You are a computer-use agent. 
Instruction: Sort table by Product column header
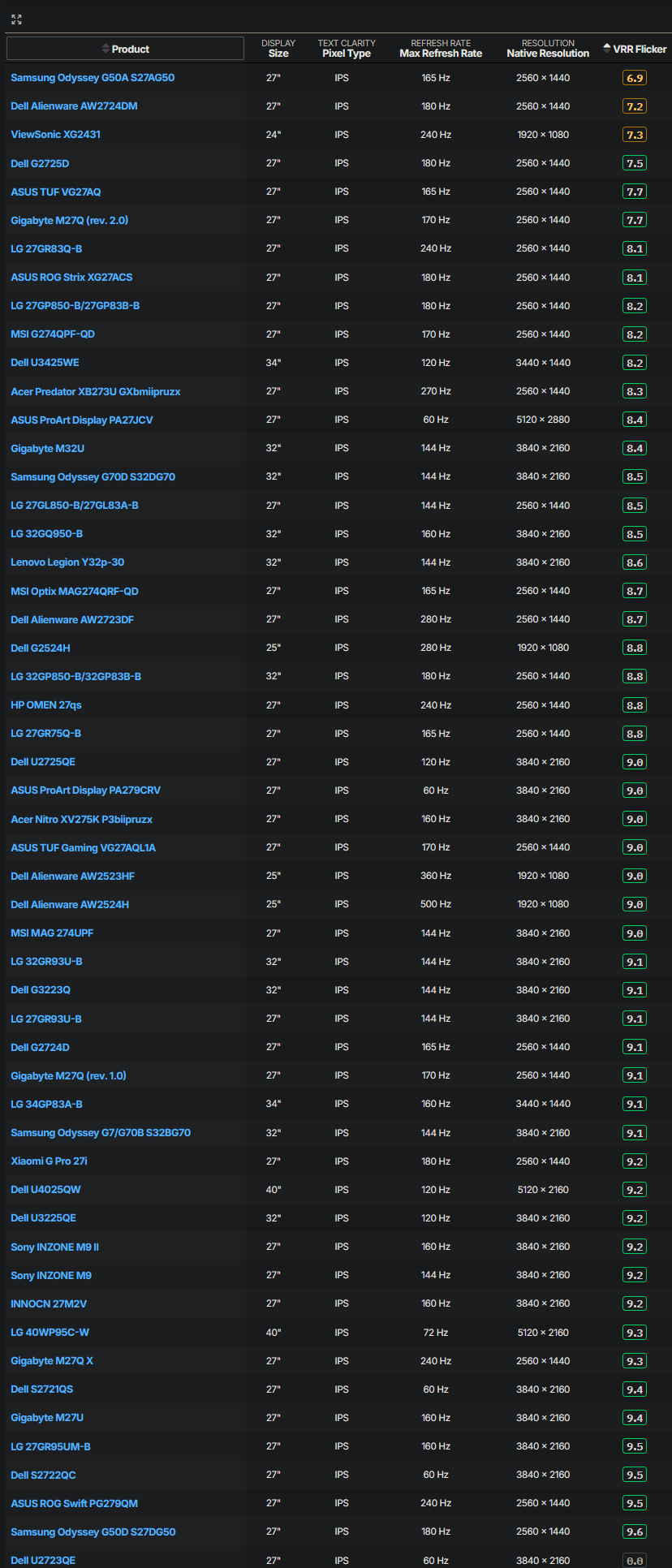pyautogui.click(x=125, y=49)
